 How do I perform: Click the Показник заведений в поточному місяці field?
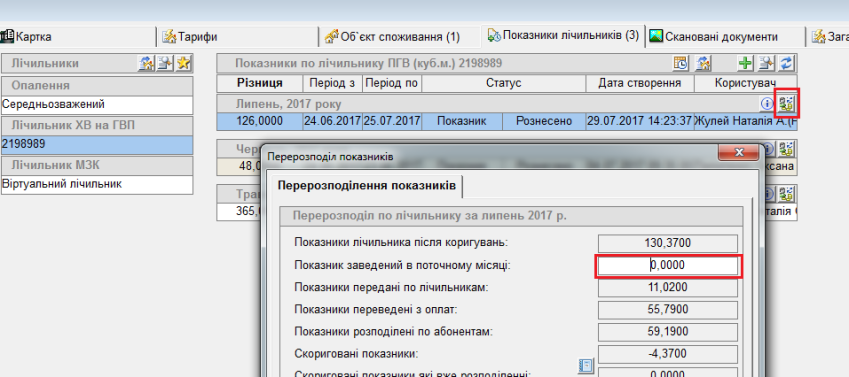(x=668, y=265)
